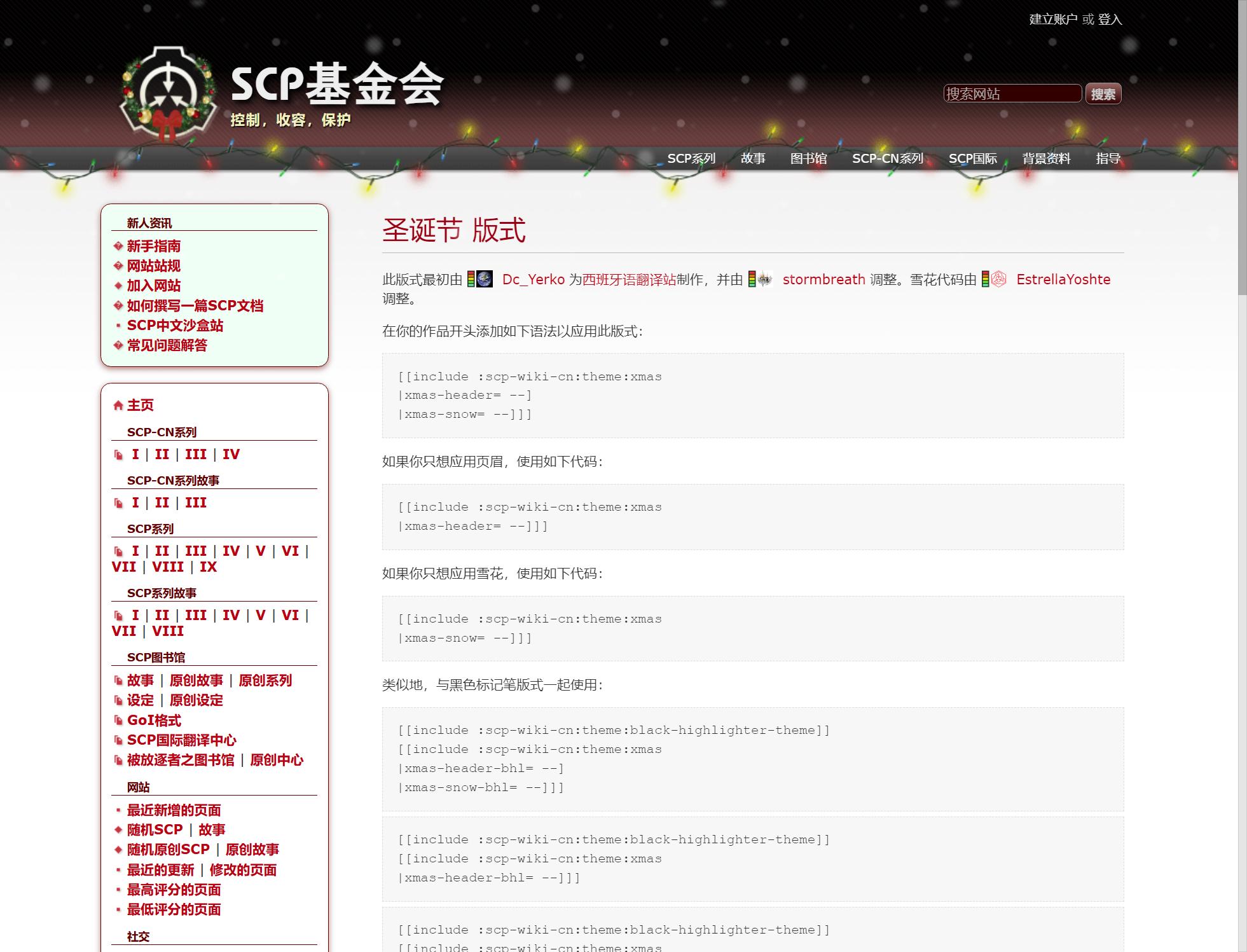Click the SCP Foundation wreath logo
This screenshot has height=952, width=1247.
click(x=169, y=92)
